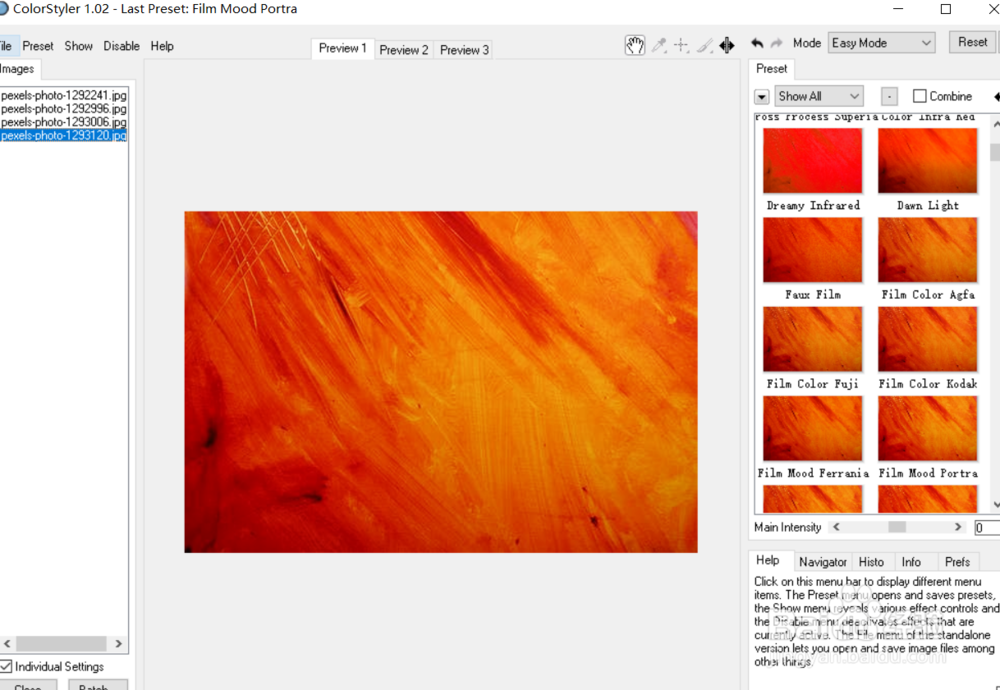The height and width of the screenshot is (690, 1000).
Task: Open the Disable menu
Action: click(121, 46)
